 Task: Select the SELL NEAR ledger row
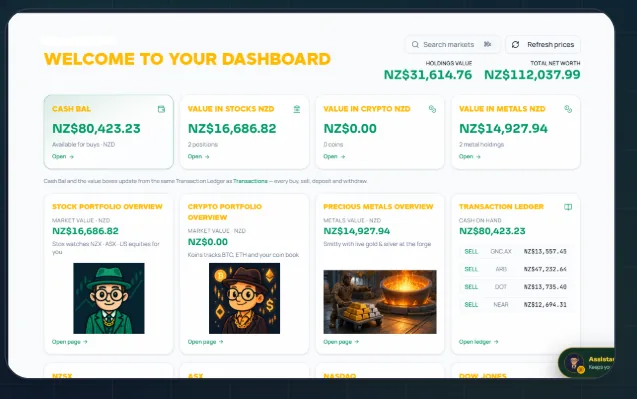coord(516,305)
